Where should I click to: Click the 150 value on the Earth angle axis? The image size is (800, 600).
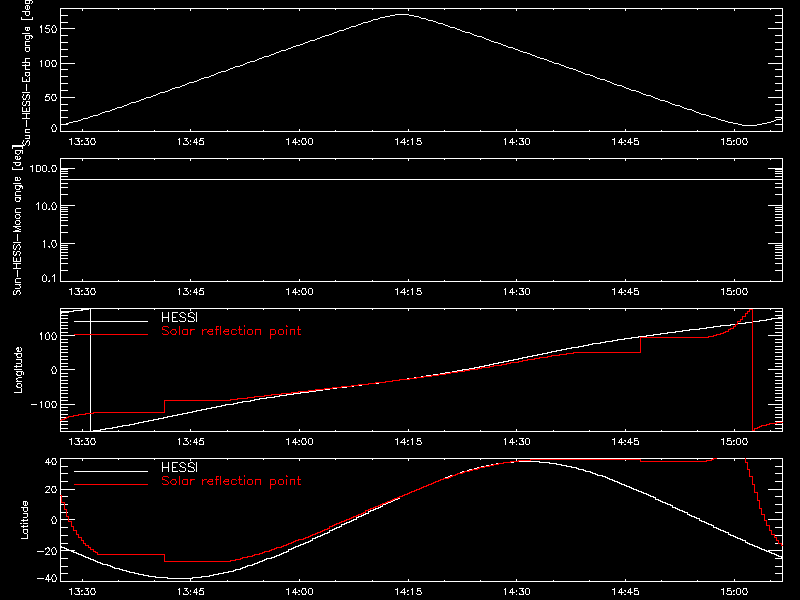coord(47,29)
